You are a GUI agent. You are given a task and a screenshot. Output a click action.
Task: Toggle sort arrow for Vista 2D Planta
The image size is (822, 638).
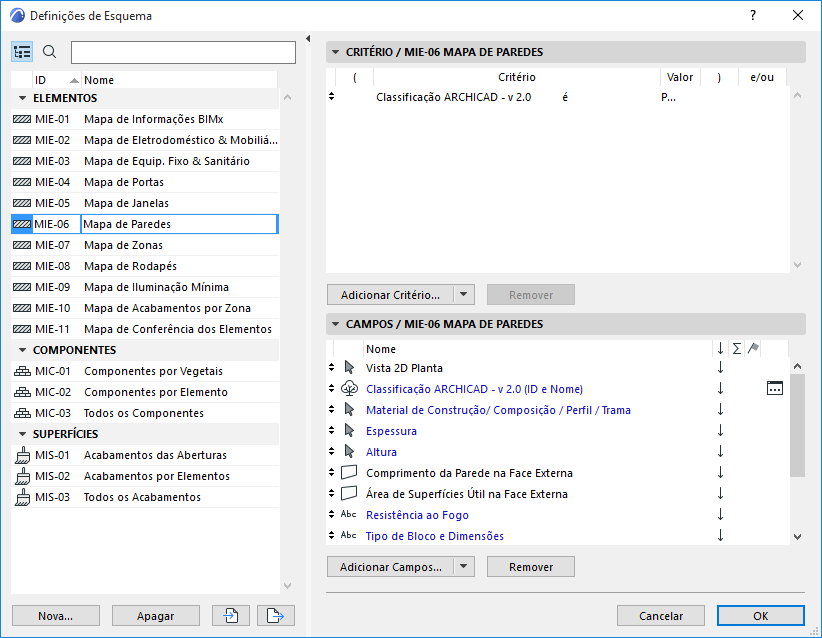click(x=720, y=367)
